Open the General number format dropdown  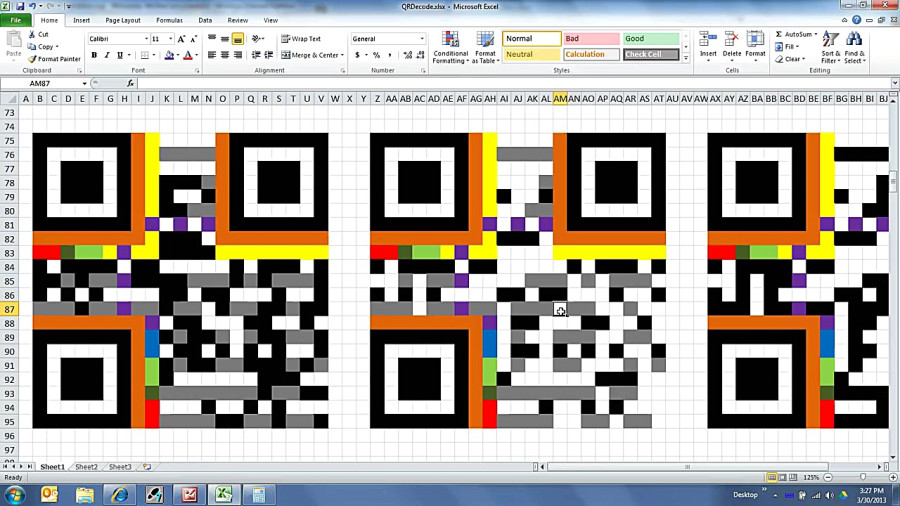click(x=422, y=39)
